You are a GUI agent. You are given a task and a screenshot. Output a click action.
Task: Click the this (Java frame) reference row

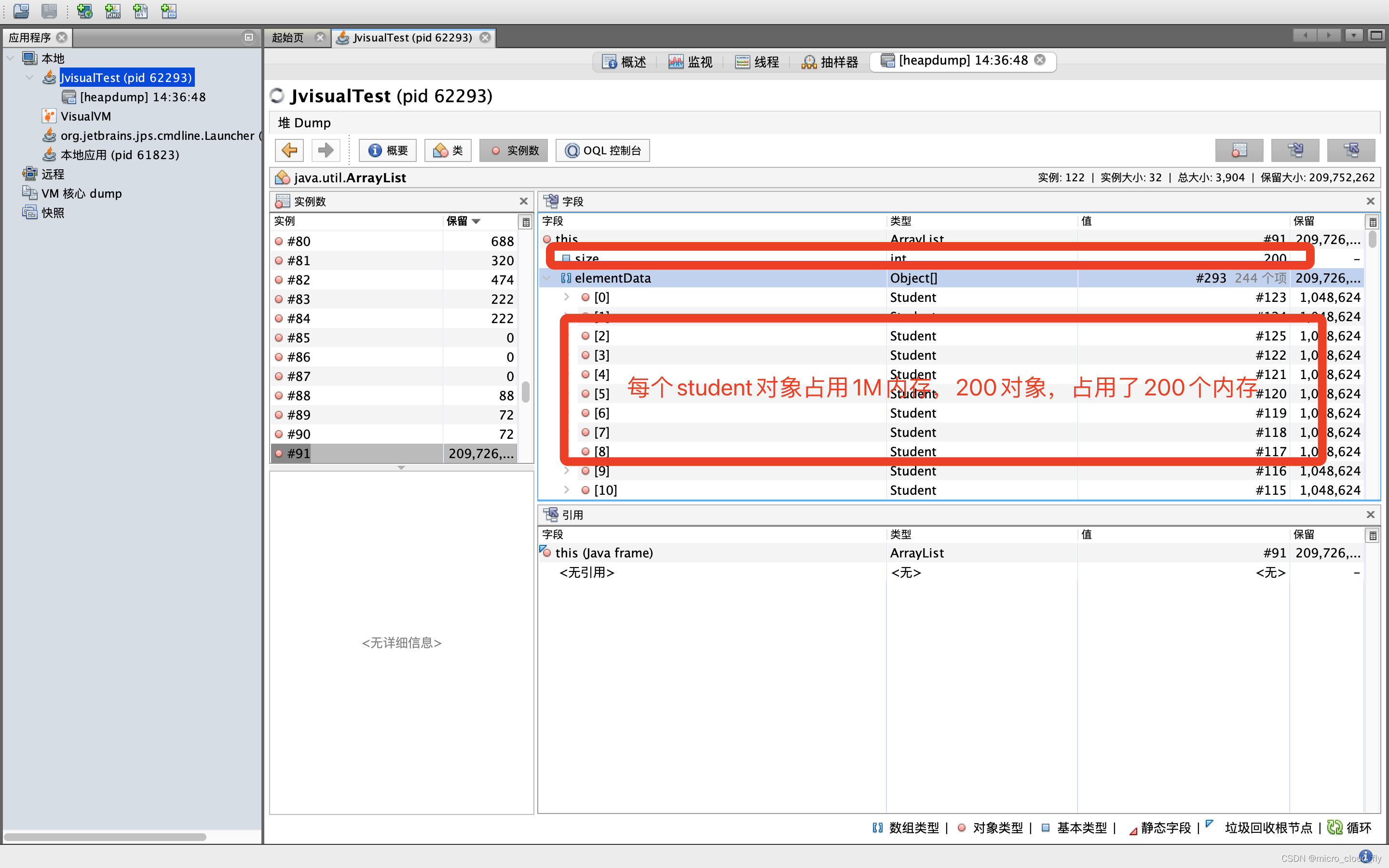(951, 553)
